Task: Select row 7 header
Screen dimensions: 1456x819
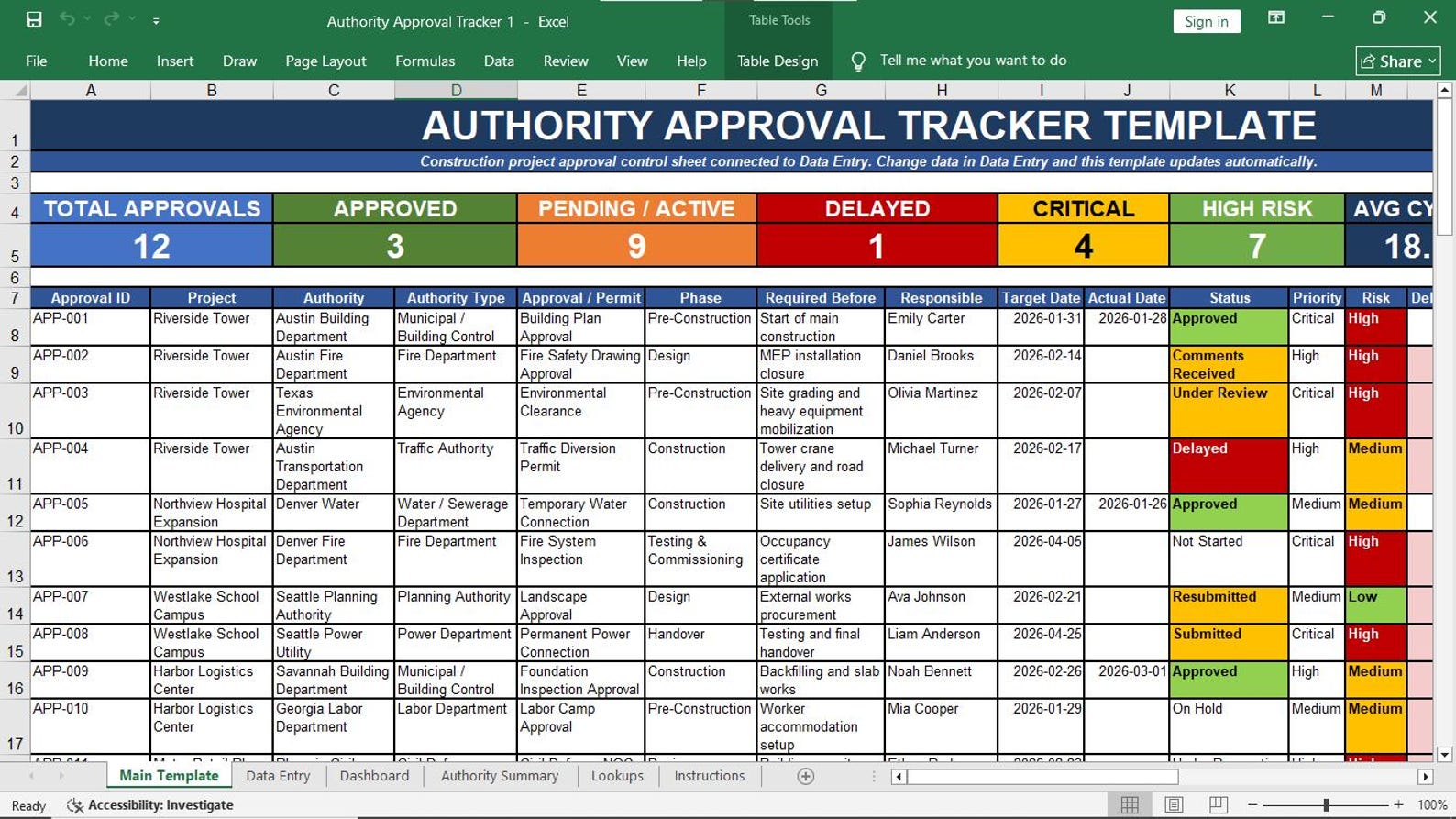Action: [15, 298]
